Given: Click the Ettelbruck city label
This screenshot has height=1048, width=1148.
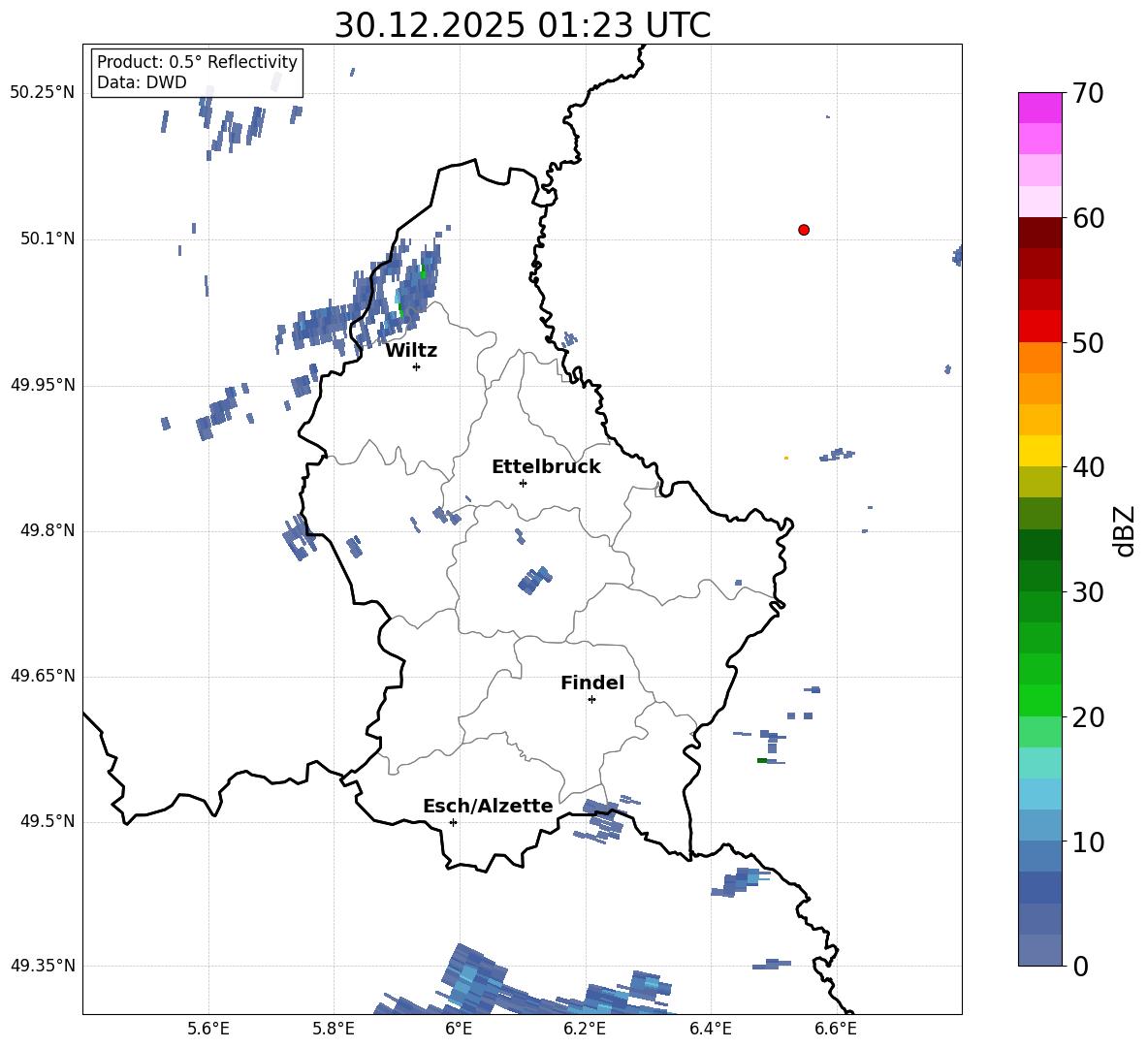Looking at the screenshot, I should [546, 467].
